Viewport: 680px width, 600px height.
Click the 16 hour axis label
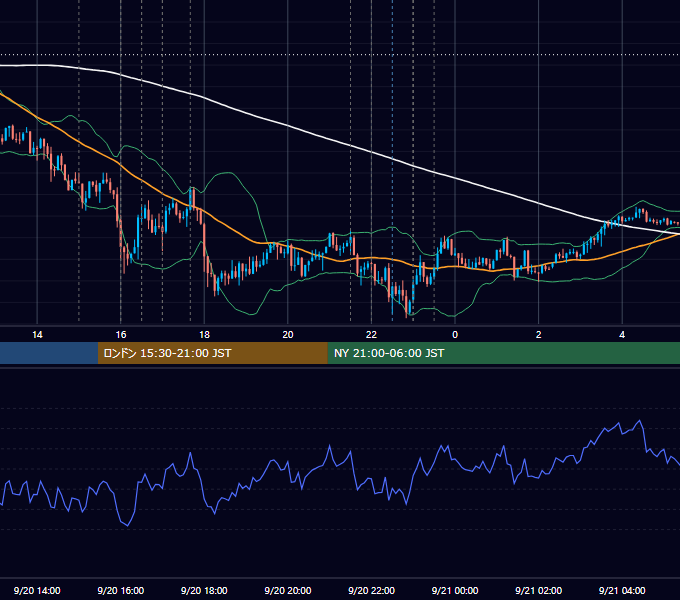click(121, 335)
